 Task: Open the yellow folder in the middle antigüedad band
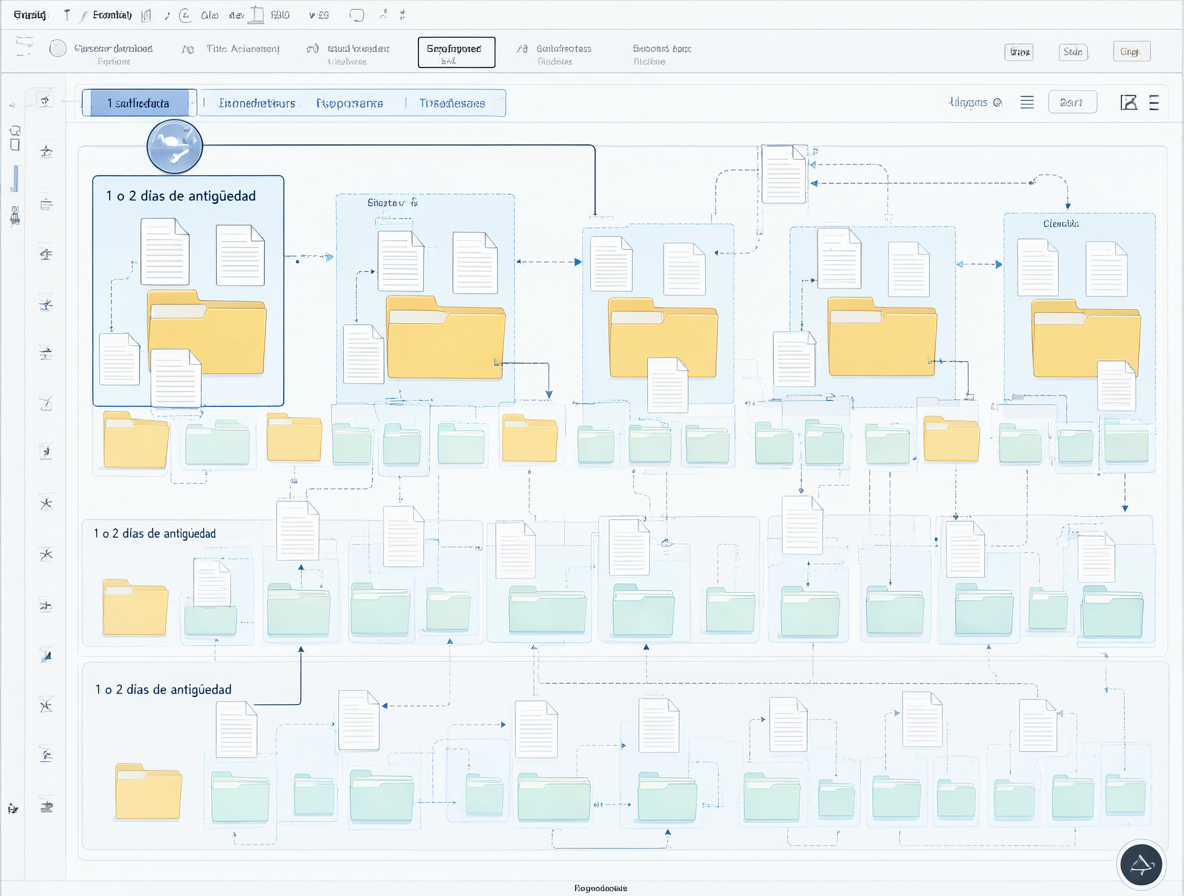(135, 607)
